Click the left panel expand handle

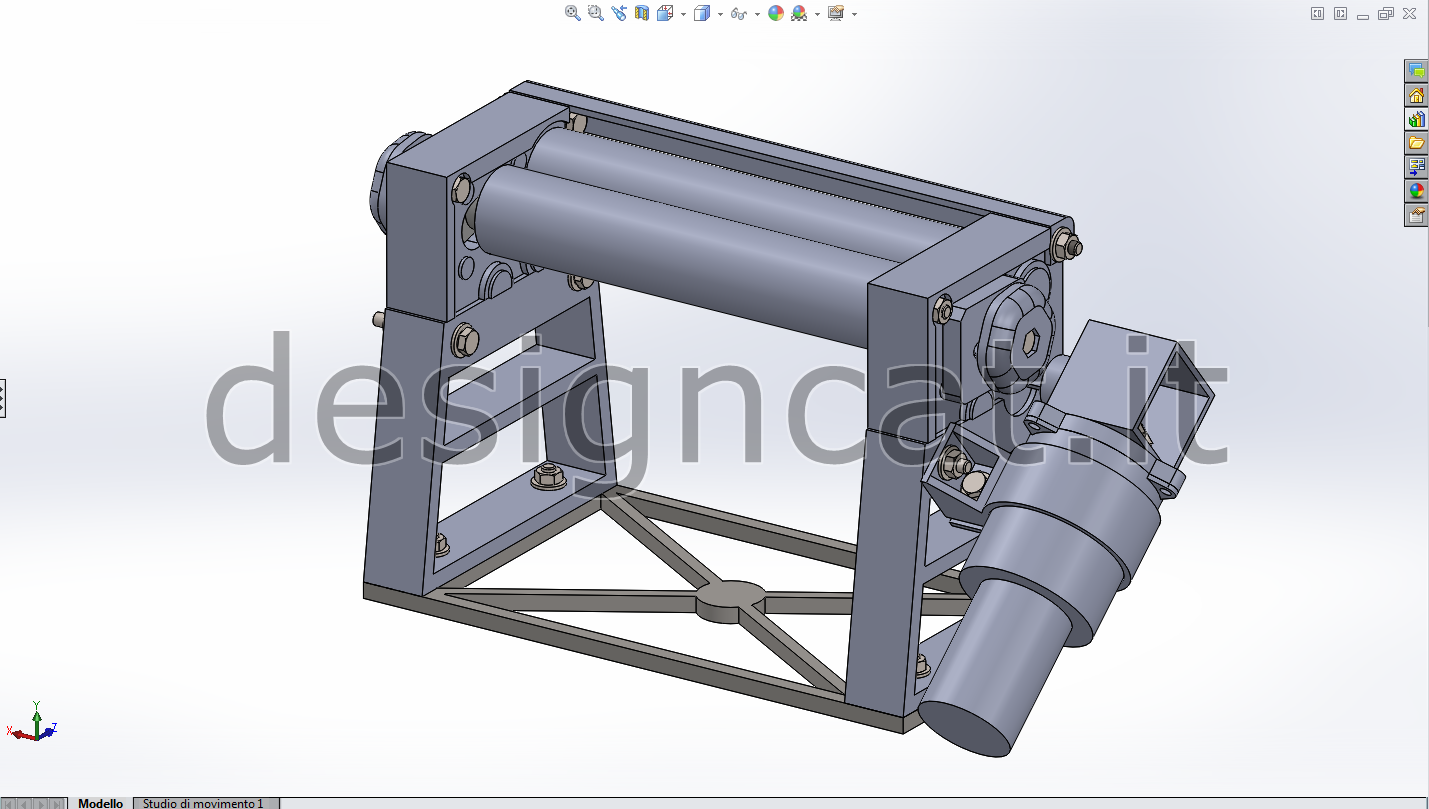point(3,398)
